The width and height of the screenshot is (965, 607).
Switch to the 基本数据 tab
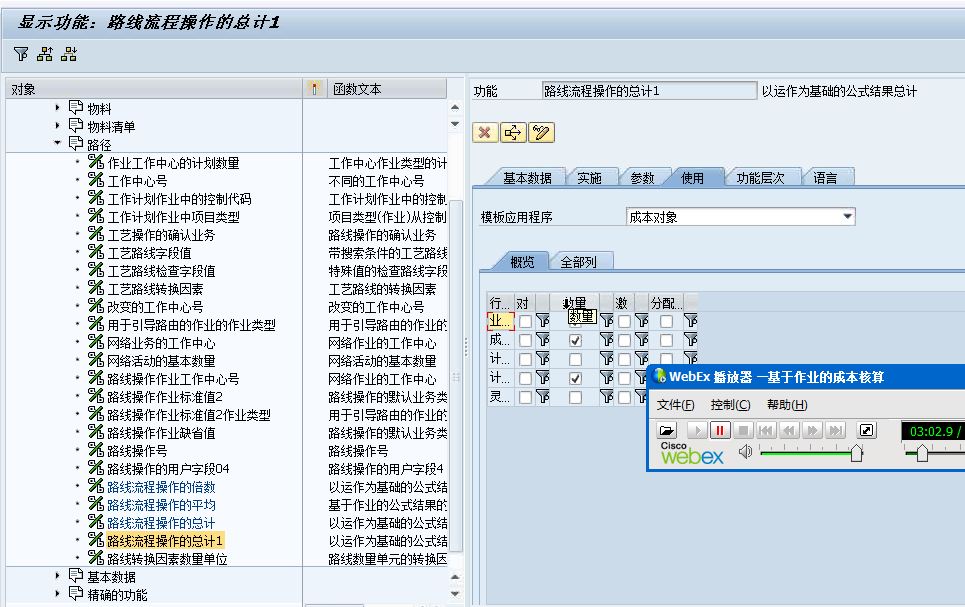click(x=526, y=178)
